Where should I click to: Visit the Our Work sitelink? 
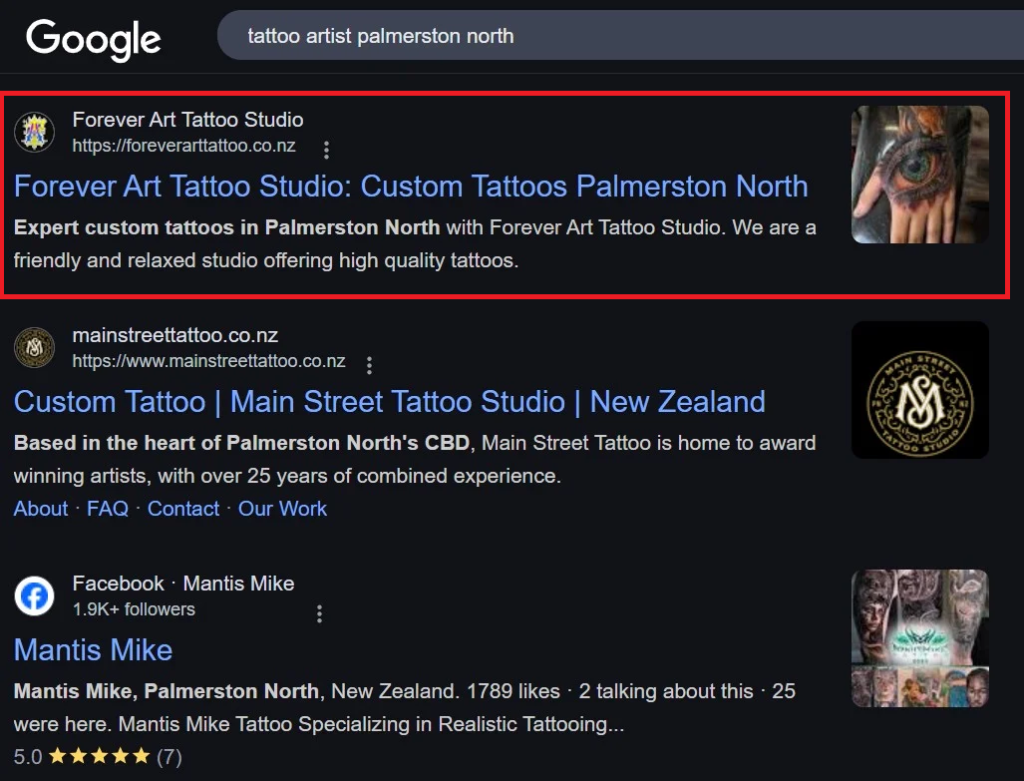(282, 509)
